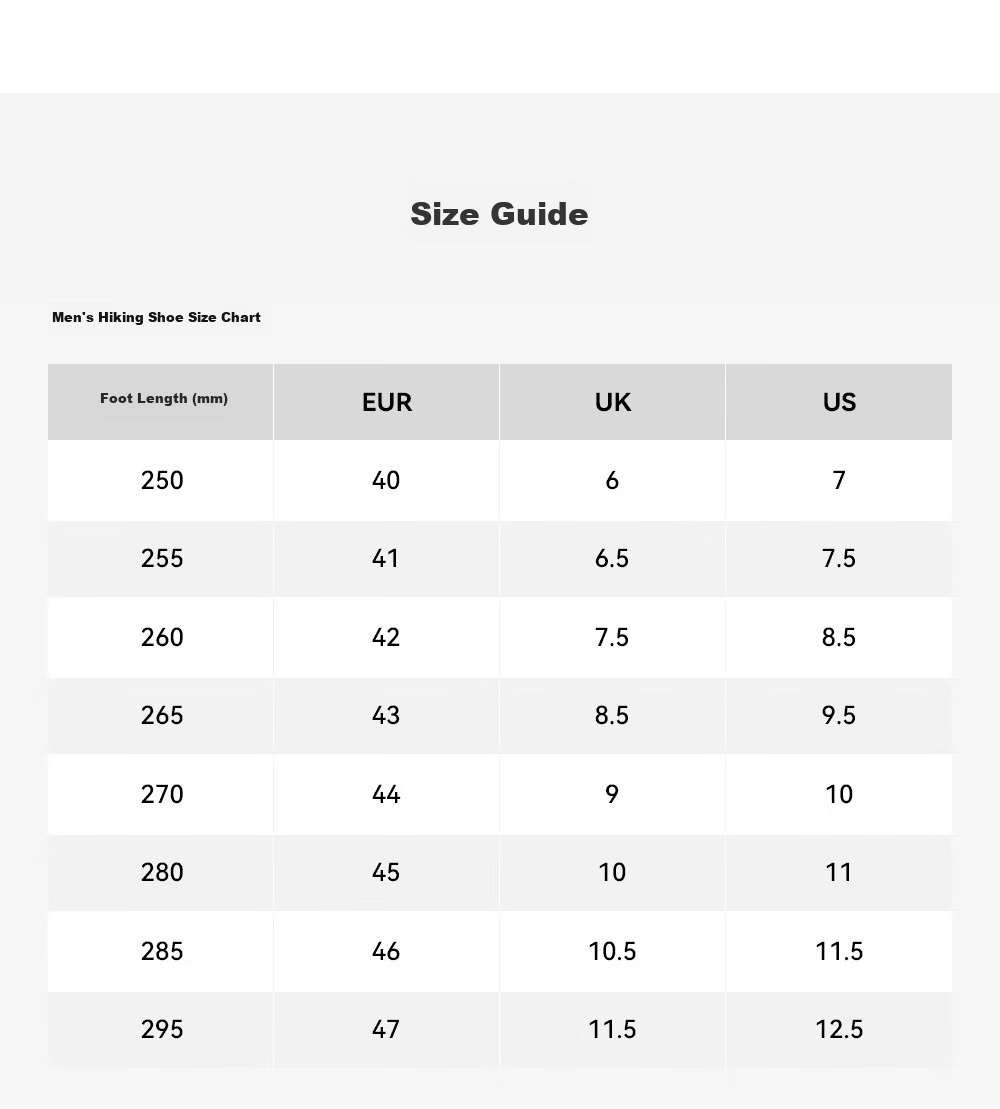Screen dimensions: 1000x1109
Task: Click the Size Guide heading
Action: click(x=499, y=214)
